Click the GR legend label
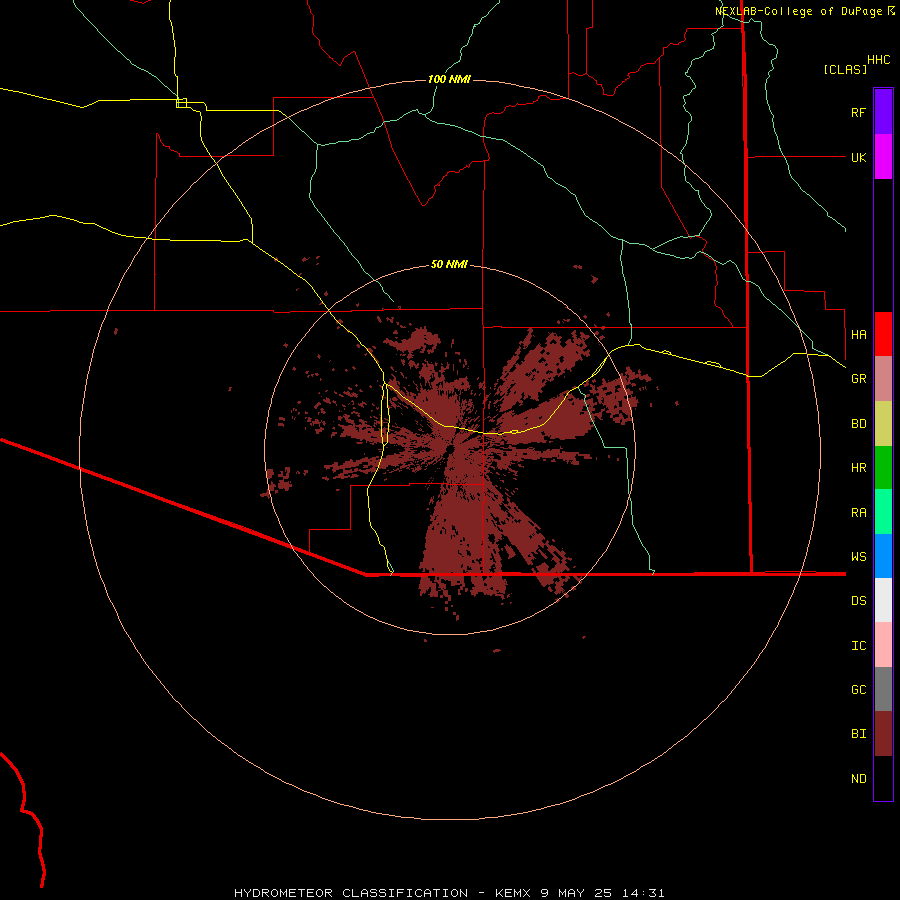This screenshot has width=900, height=900. tap(858, 379)
